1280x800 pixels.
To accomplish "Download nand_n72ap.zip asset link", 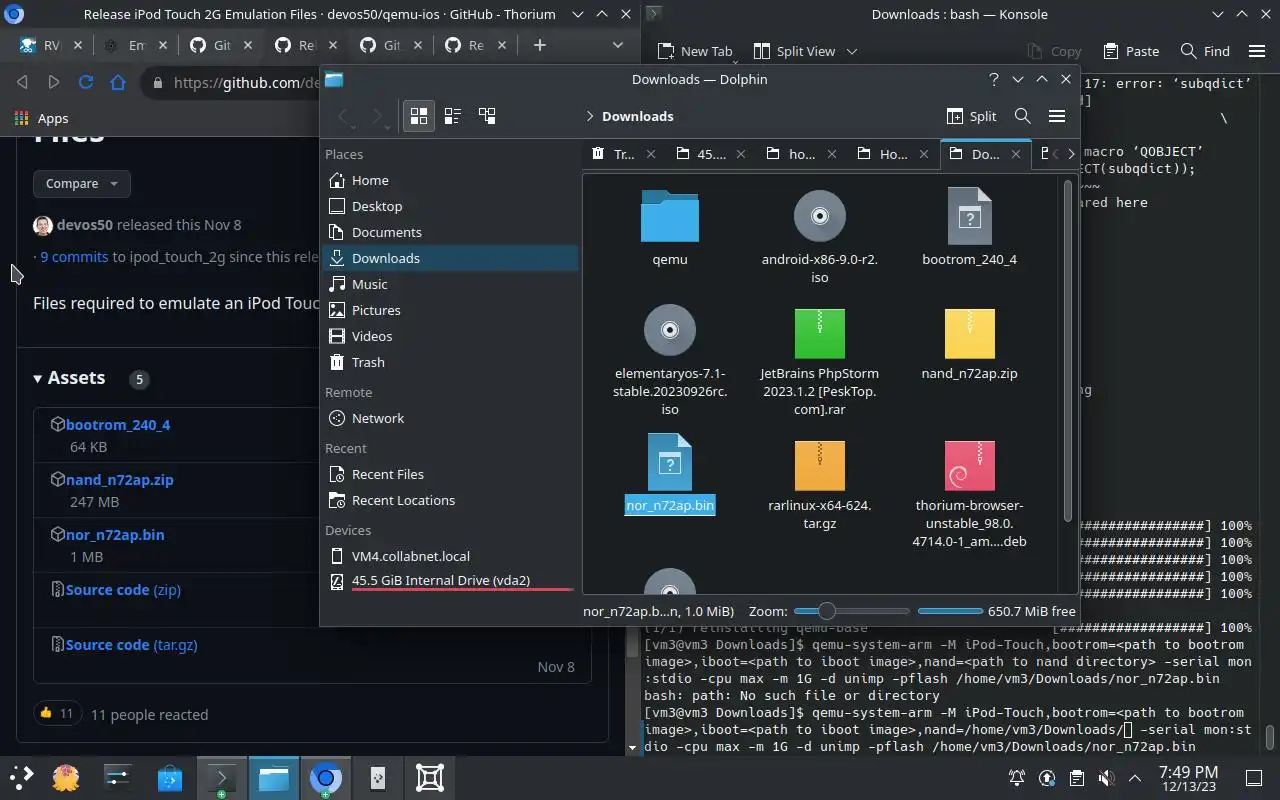I will tap(120, 479).
